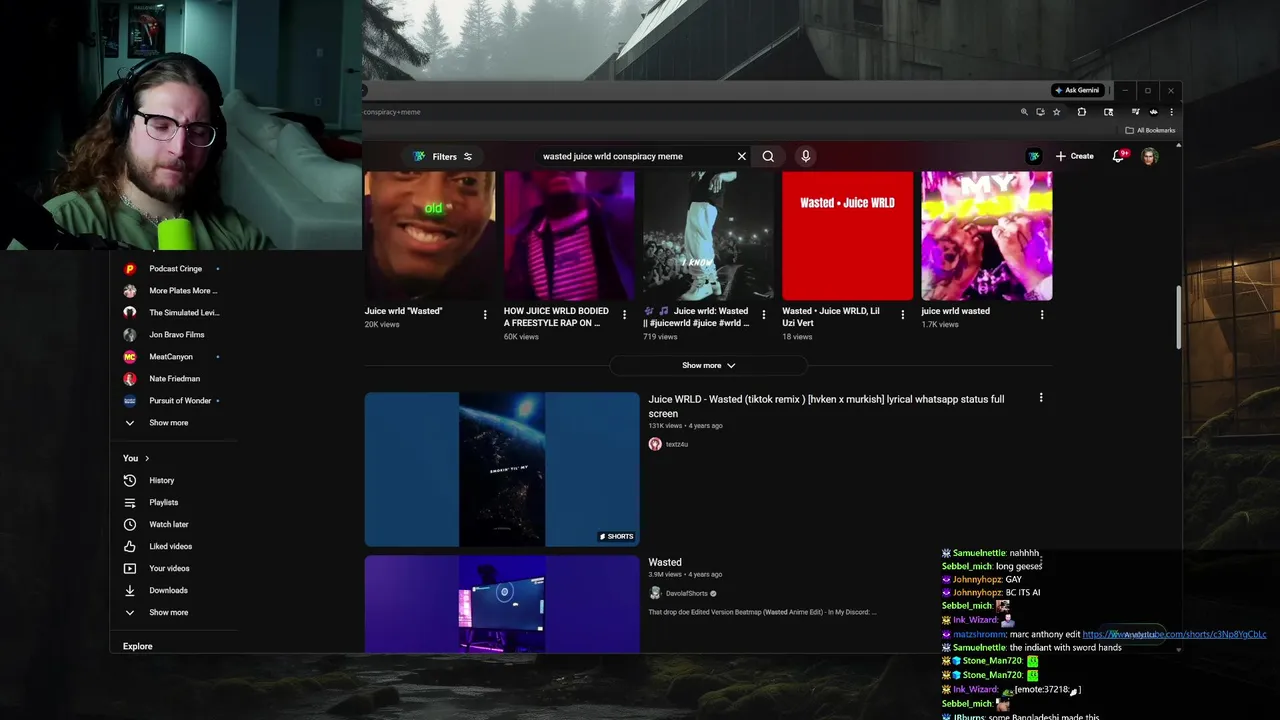The width and height of the screenshot is (1280, 720).
Task: Open the browser zoom indicator
Action: [1024, 112]
